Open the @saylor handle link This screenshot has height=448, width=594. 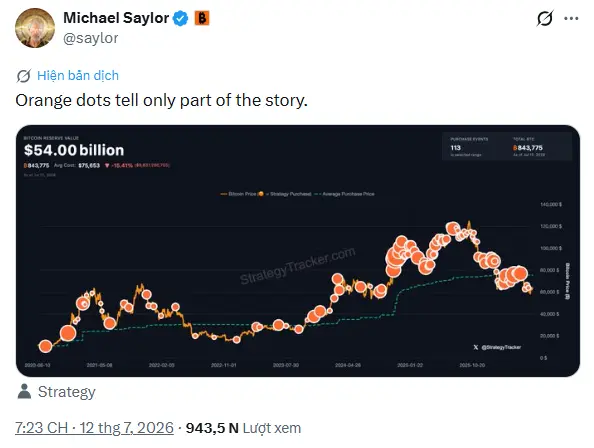(x=91, y=38)
